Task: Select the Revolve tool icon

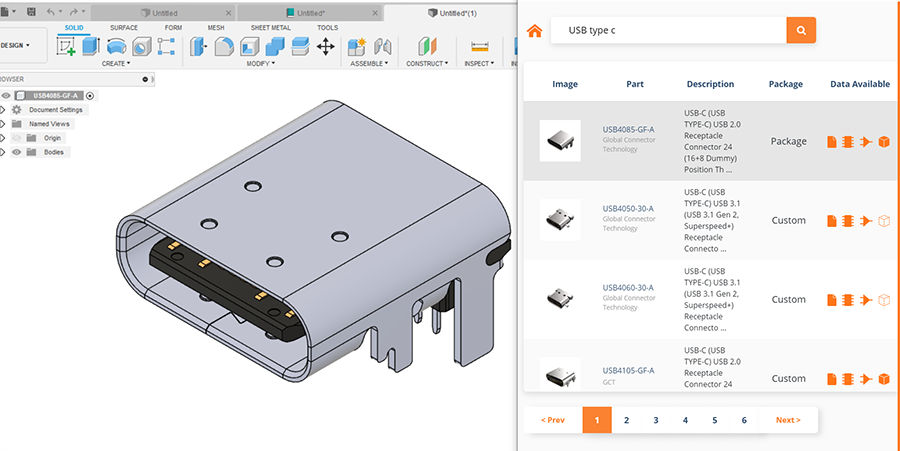Action: [x=116, y=46]
